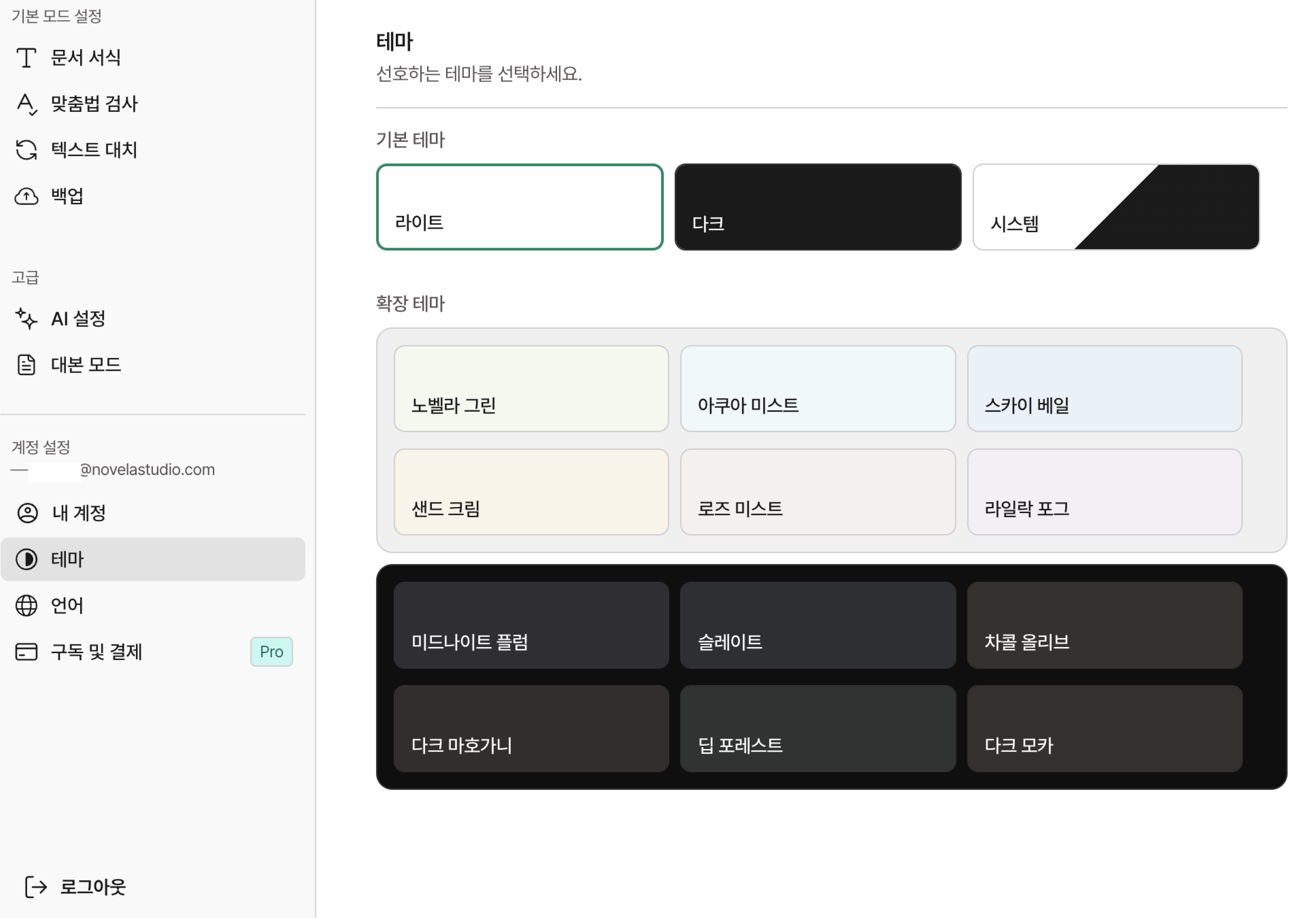Pick the 딥 포레스트 theme card
This screenshot has width=1316, height=918.
tap(818, 729)
